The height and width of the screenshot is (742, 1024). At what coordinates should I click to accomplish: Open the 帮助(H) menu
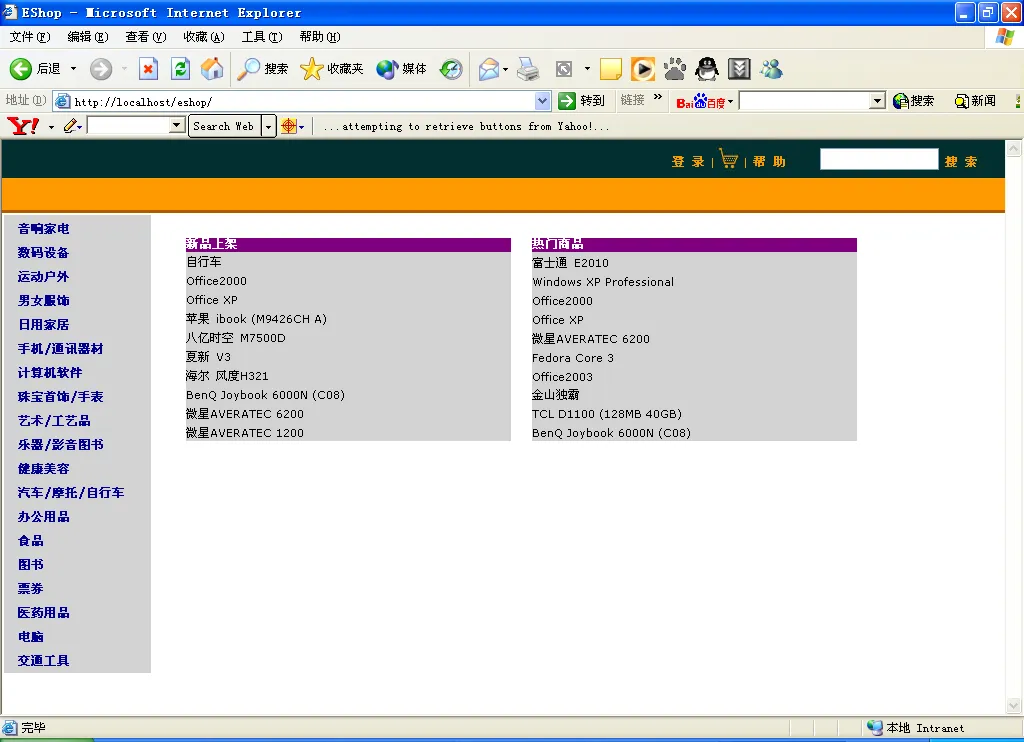click(320, 37)
